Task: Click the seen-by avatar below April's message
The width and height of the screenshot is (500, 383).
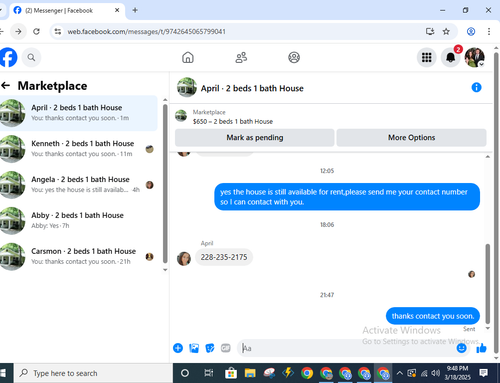Action: [x=471, y=274]
